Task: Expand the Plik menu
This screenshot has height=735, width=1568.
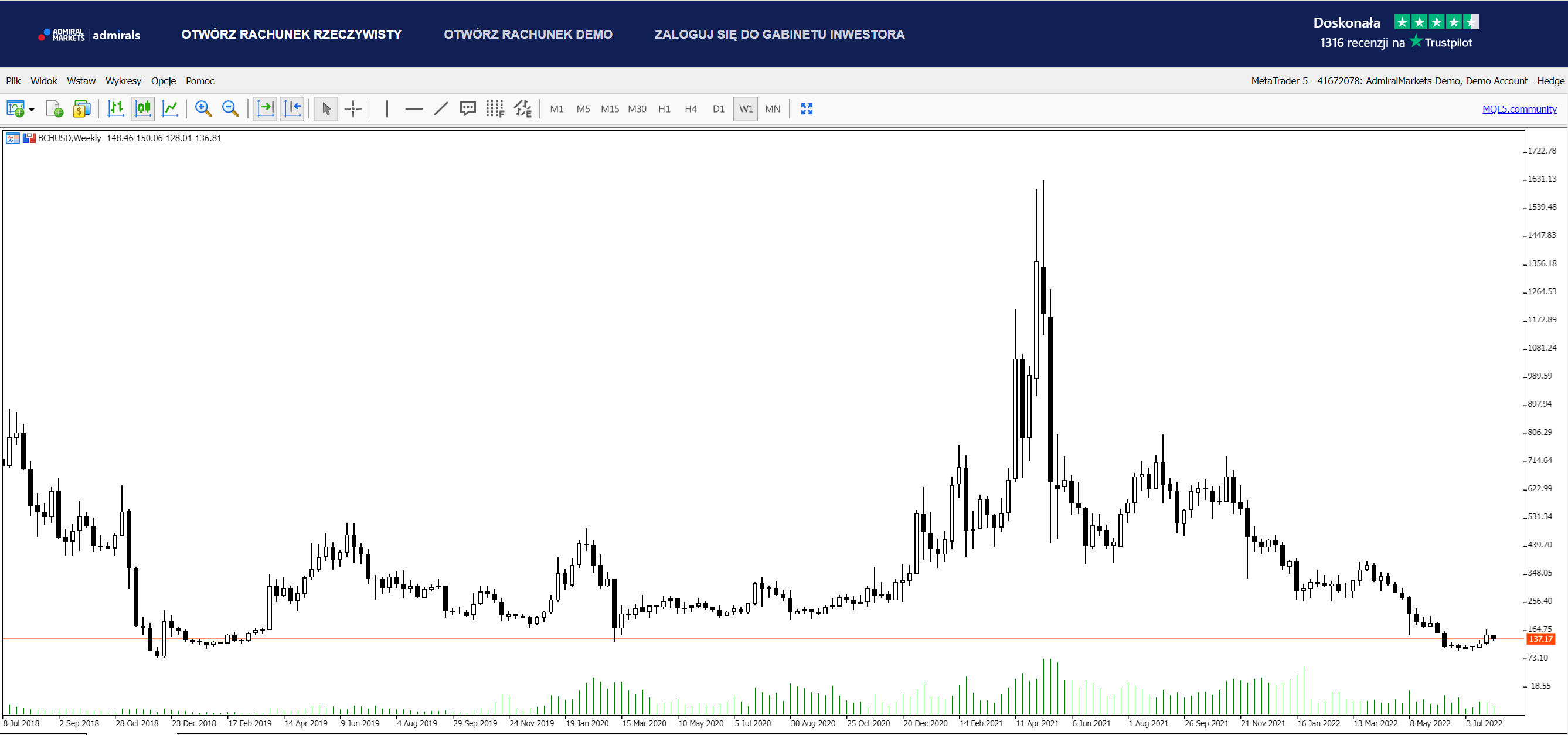Action: tap(13, 81)
